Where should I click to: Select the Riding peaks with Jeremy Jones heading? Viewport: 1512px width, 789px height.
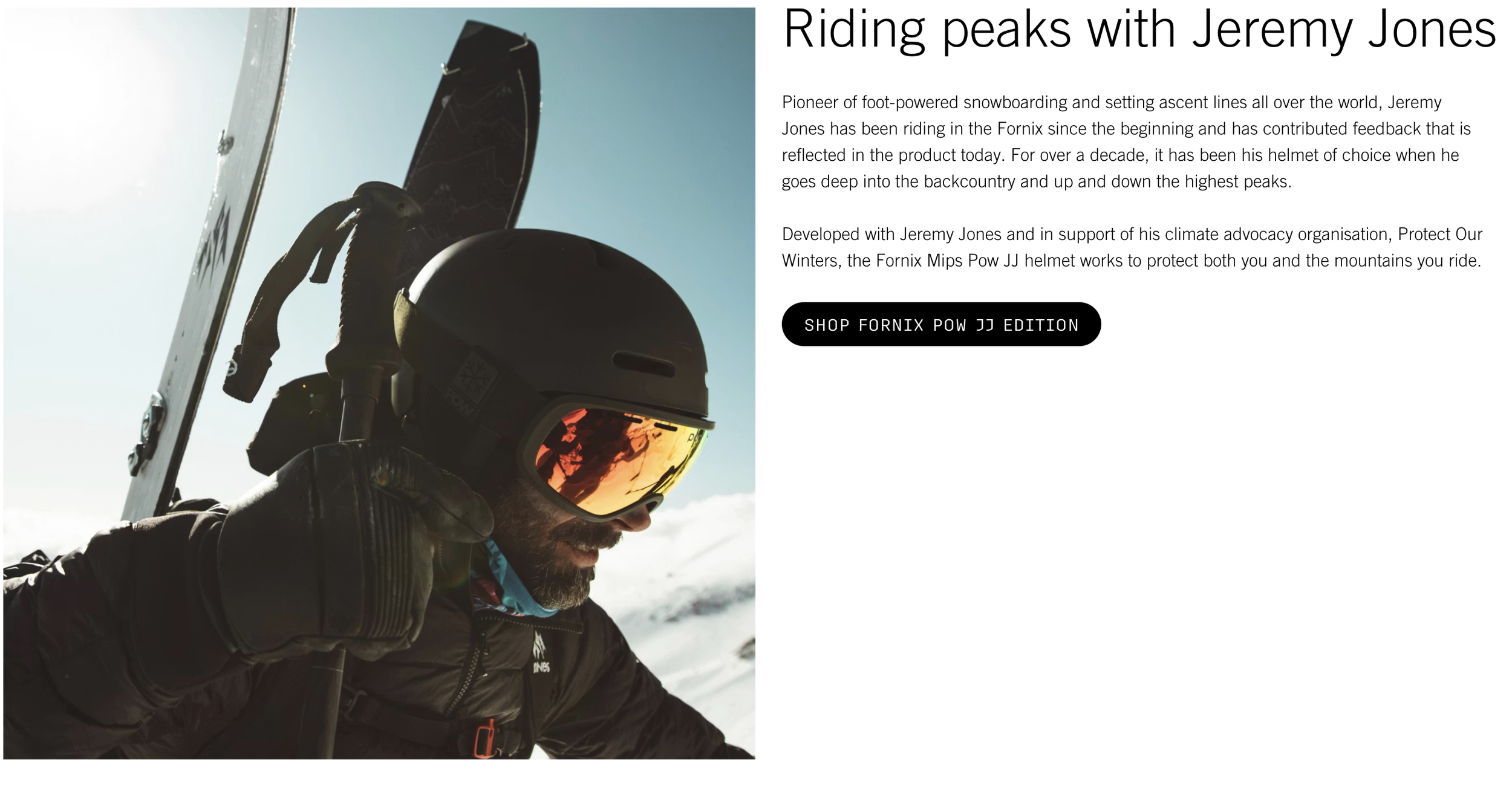pos(1139,29)
